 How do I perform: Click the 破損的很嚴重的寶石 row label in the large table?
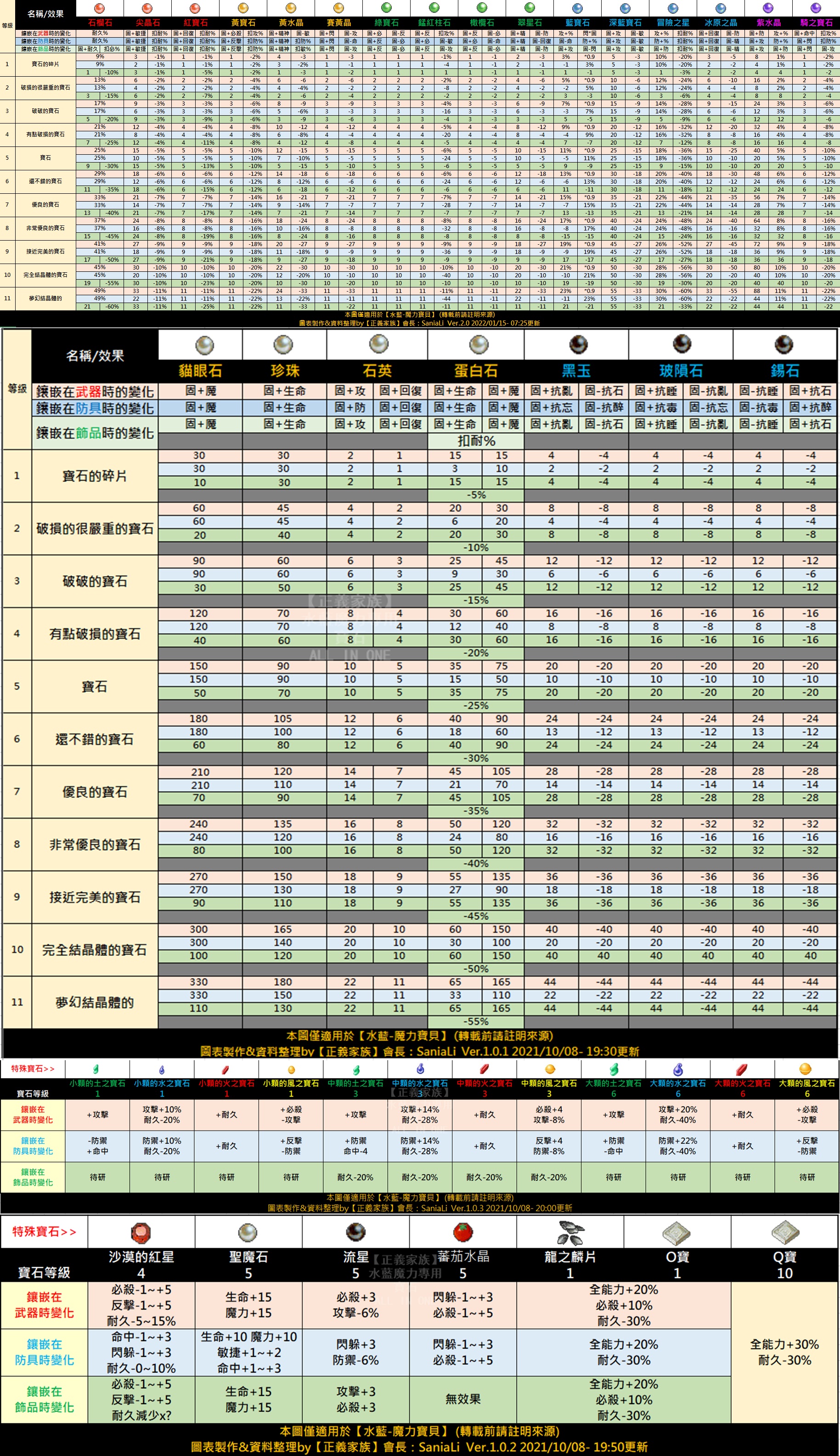point(95,529)
